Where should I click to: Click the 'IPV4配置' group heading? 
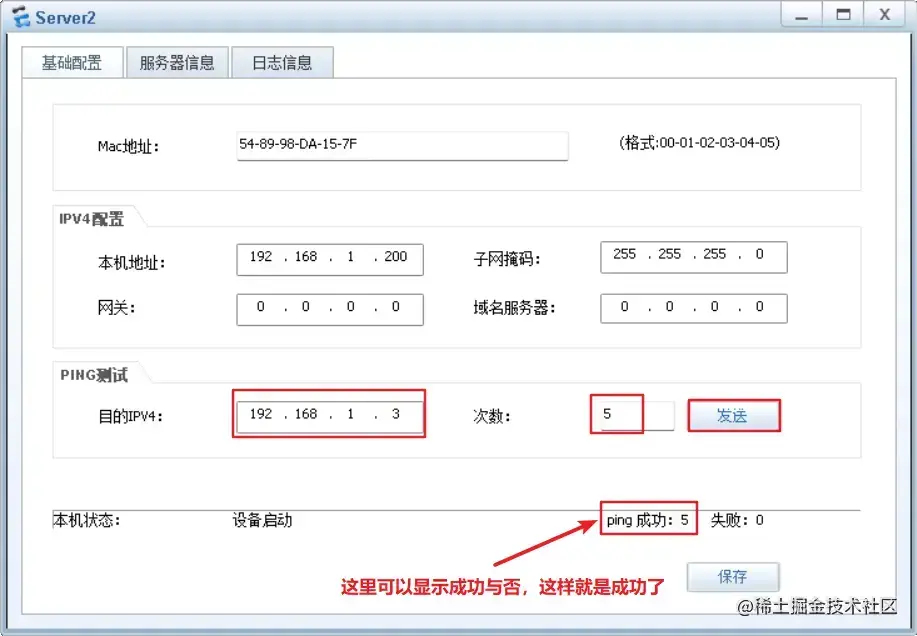[91, 219]
